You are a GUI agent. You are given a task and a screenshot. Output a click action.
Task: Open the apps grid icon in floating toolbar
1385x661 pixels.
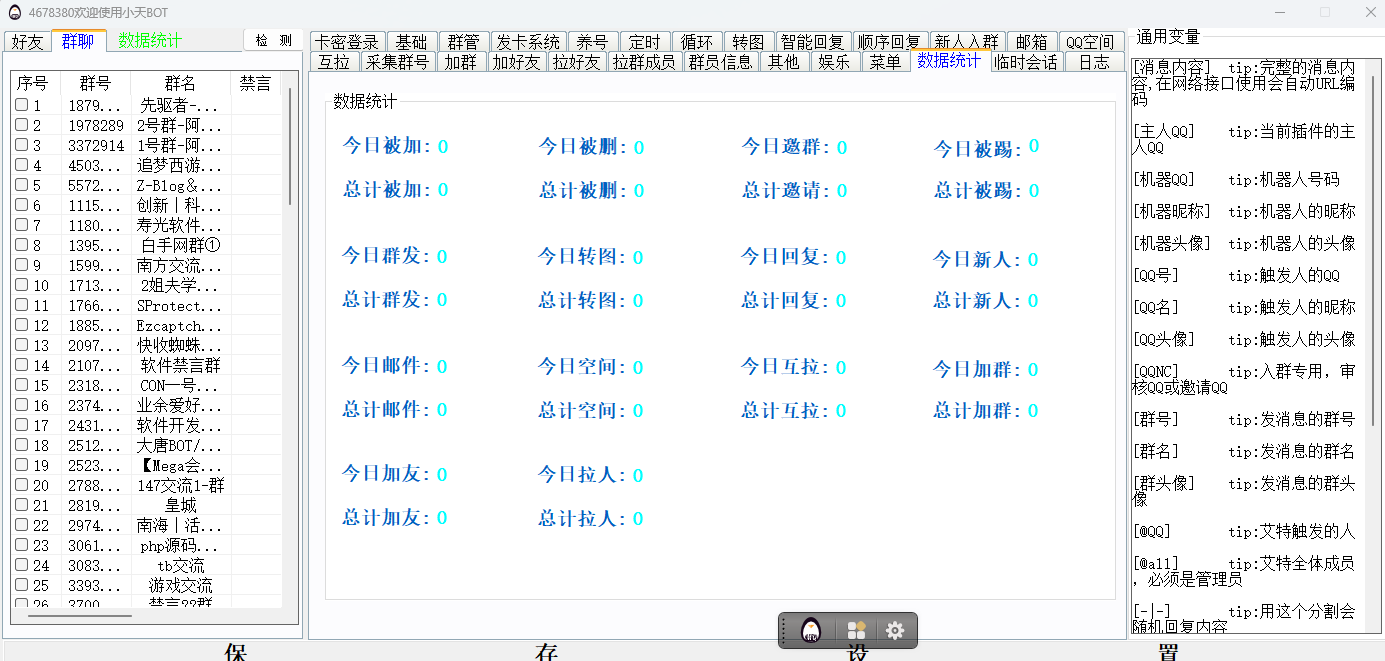856,630
